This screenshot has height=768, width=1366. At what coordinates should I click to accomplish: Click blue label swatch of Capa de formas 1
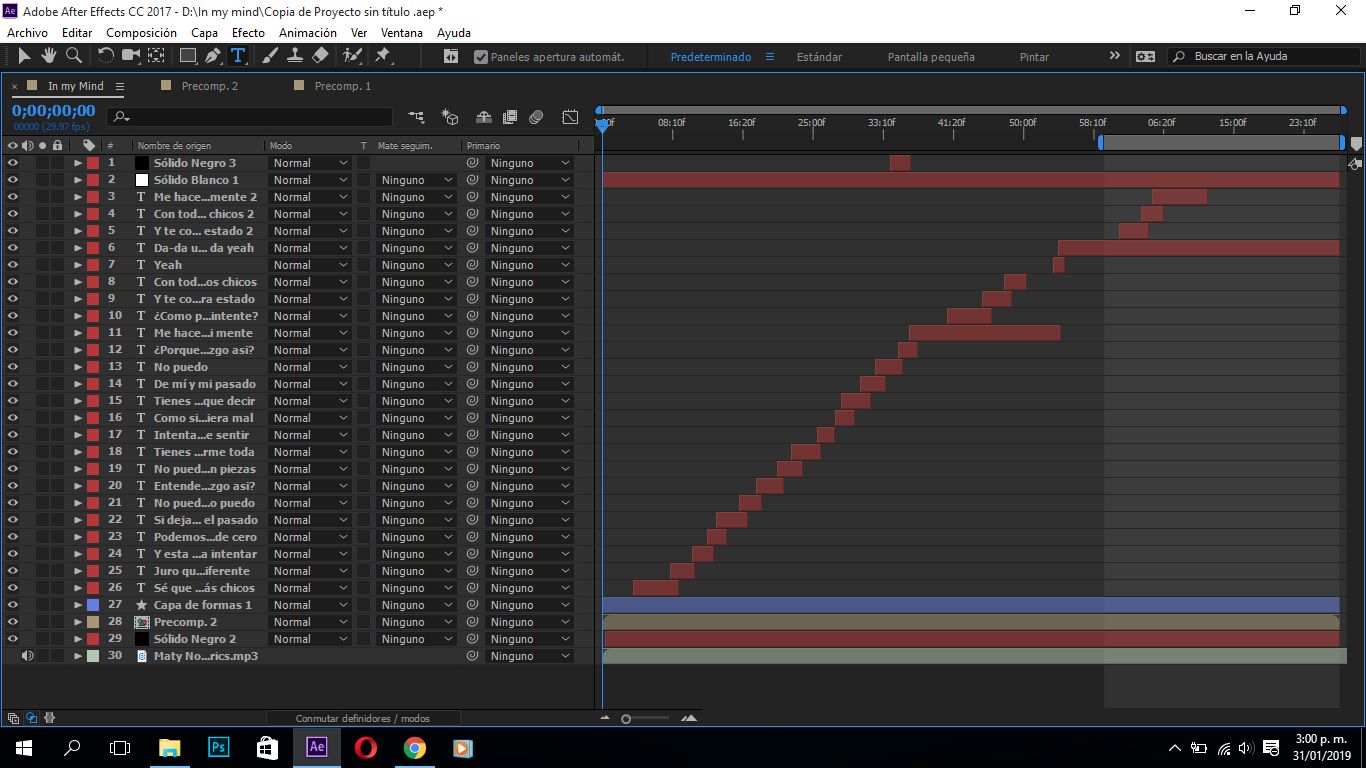(x=92, y=604)
